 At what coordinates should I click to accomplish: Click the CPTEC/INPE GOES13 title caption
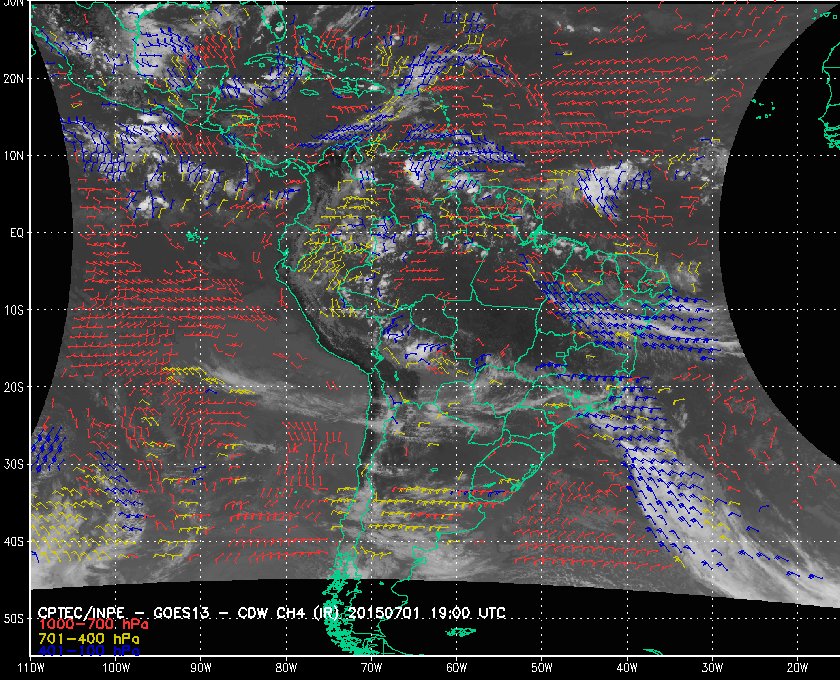click(x=272, y=613)
